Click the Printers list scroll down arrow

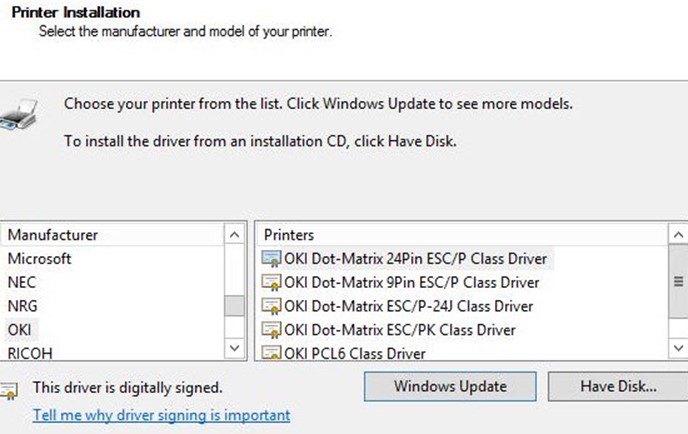click(x=678, y=348)
